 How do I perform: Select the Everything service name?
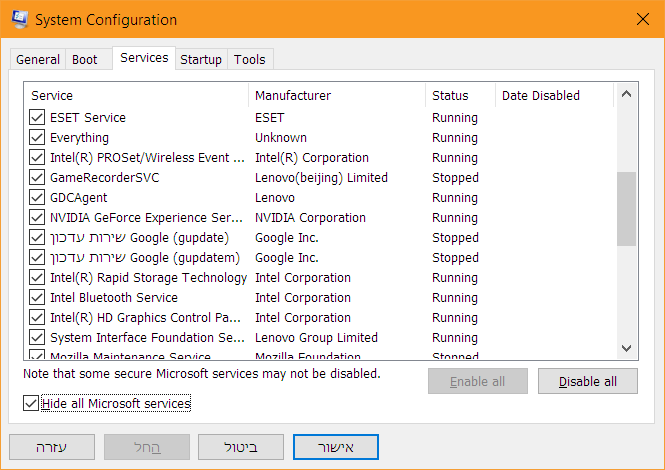pyautogui.click(x=79, y=138)
